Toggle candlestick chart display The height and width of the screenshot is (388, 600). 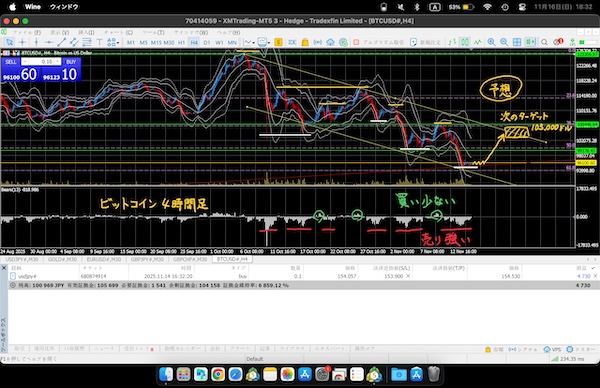click(465, 42)
